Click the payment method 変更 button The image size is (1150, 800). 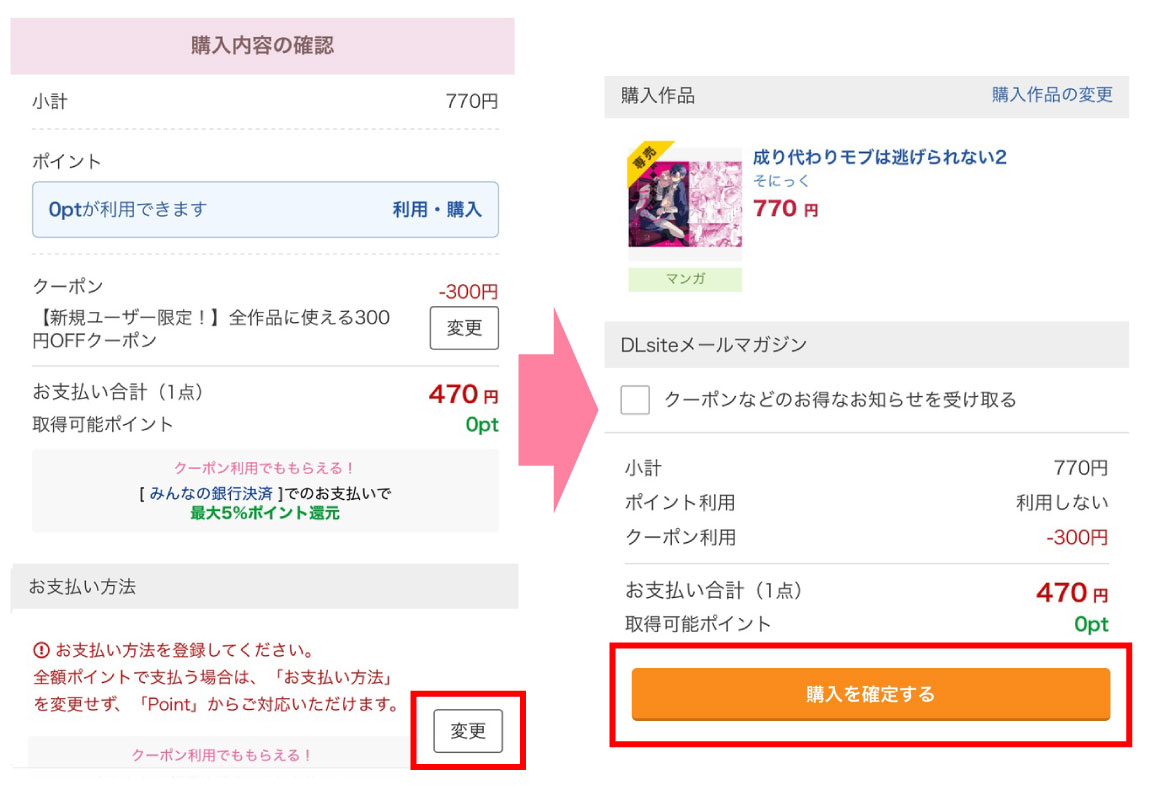pos(467,731)
